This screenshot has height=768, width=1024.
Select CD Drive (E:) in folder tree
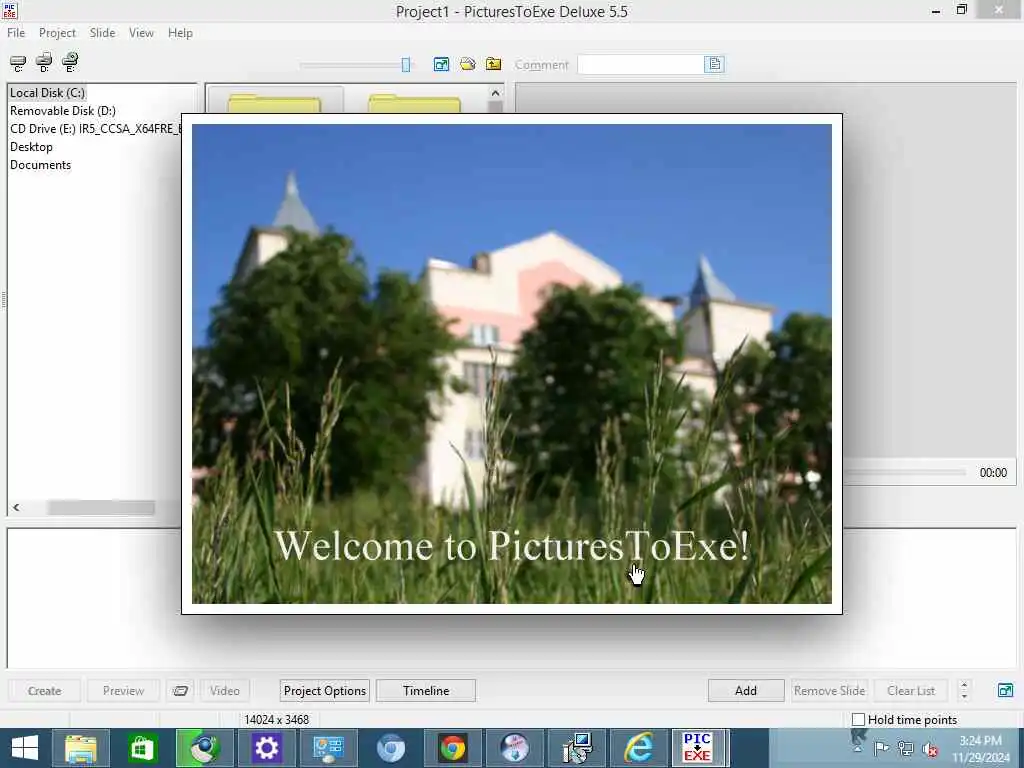(x=95, y=129)
